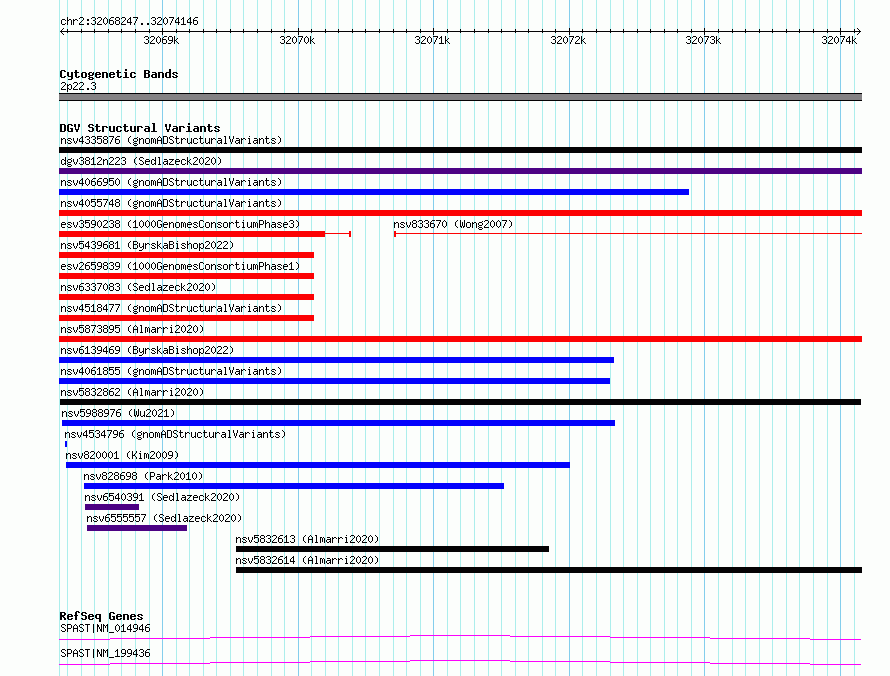Click the blue nsv6139469 variant bar
The image size is (890, 676).
coord(336,360)
